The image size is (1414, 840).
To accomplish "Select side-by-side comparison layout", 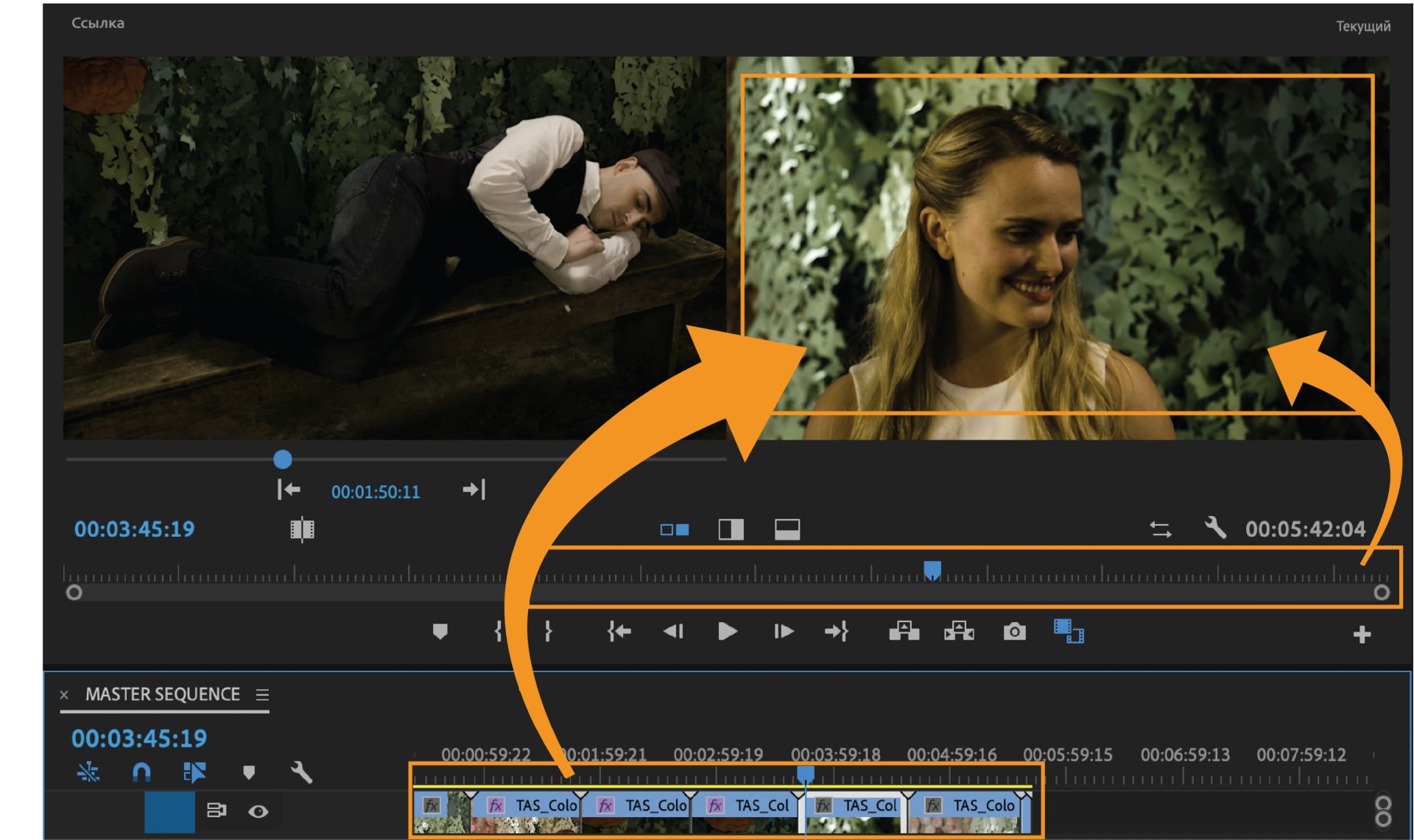I will pos(675,530).
